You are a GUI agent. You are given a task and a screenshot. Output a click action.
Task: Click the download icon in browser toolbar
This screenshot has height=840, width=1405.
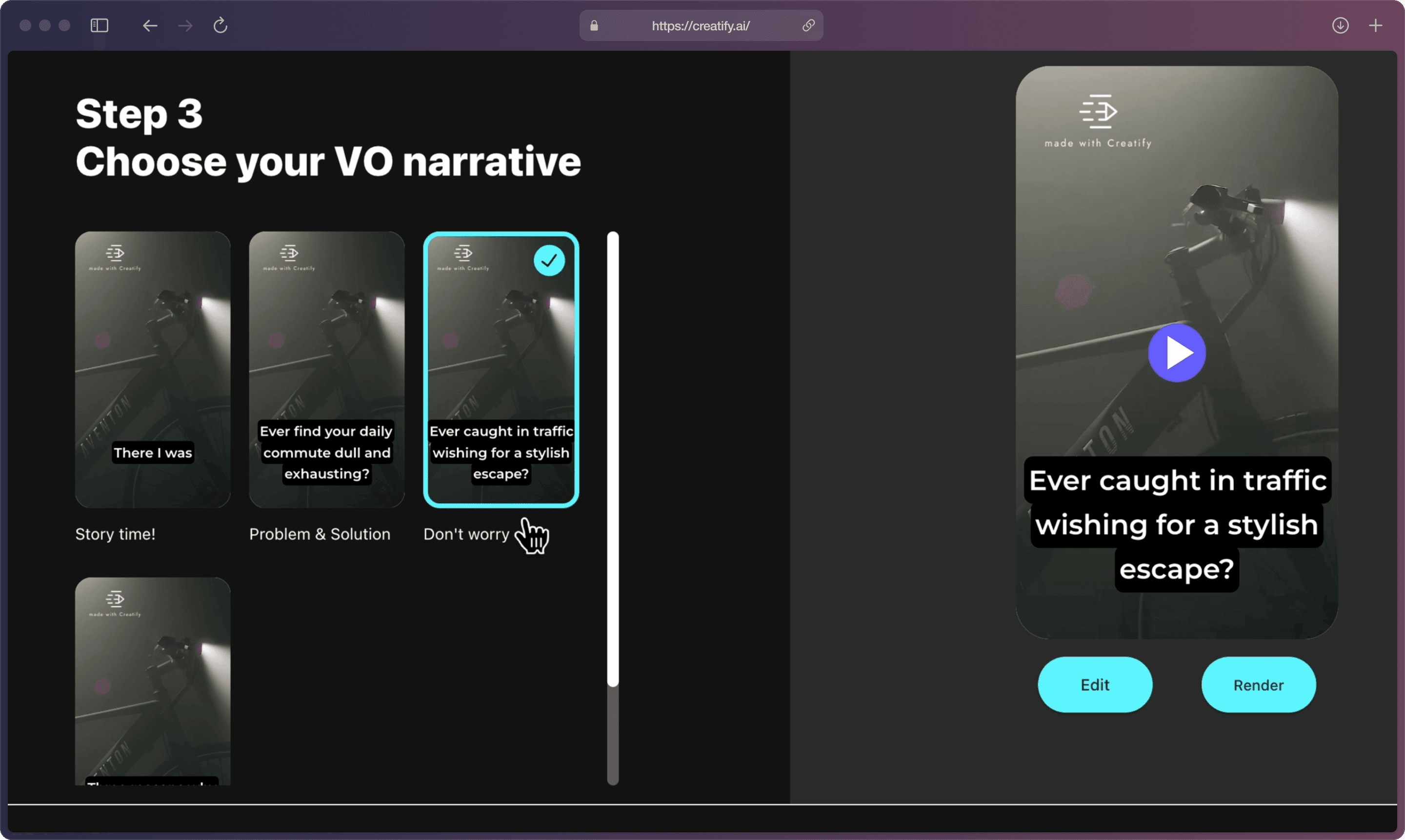[x=1340, y=24]
